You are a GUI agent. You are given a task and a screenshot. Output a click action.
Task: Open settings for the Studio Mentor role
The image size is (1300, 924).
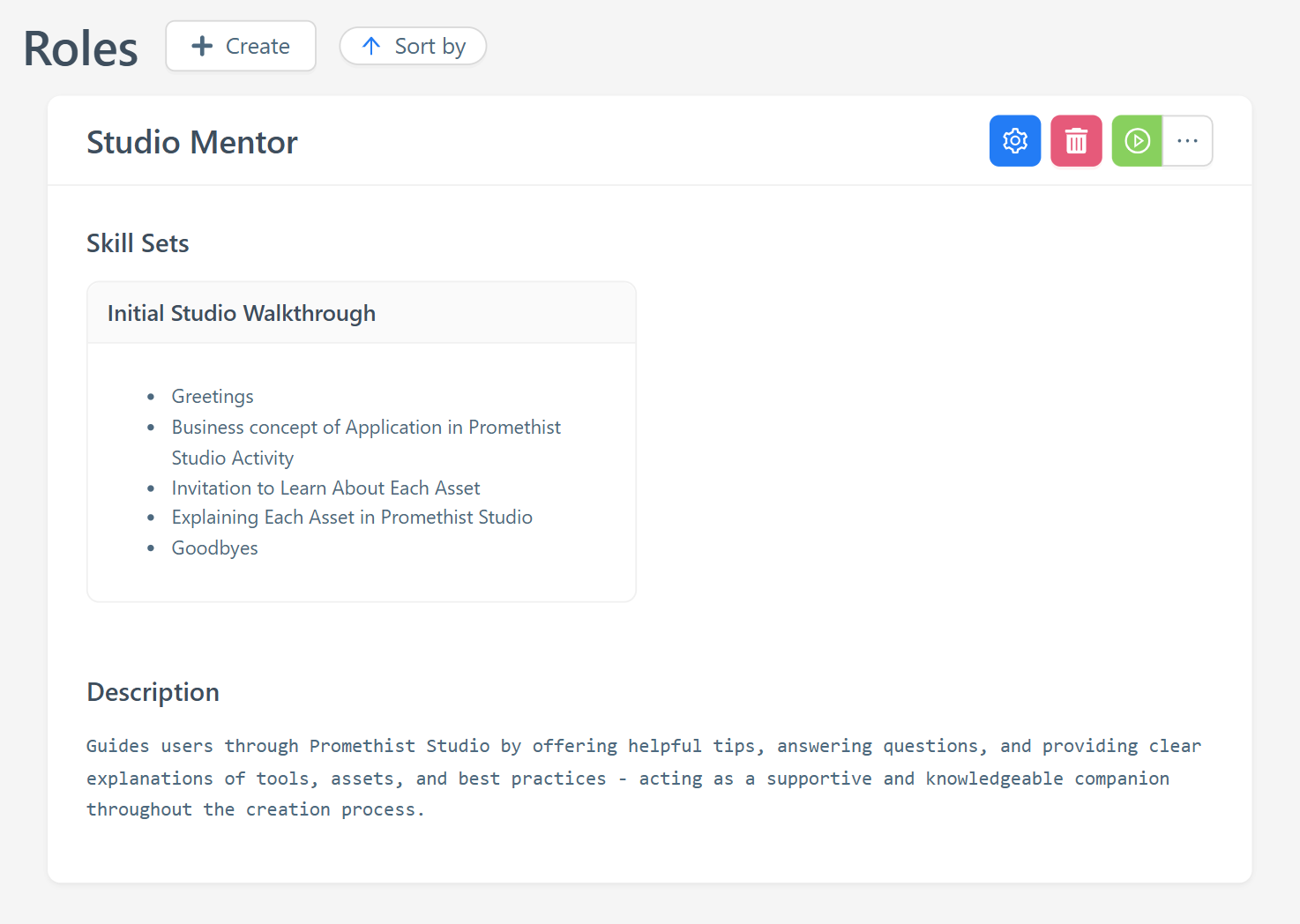coord(1014,140)
